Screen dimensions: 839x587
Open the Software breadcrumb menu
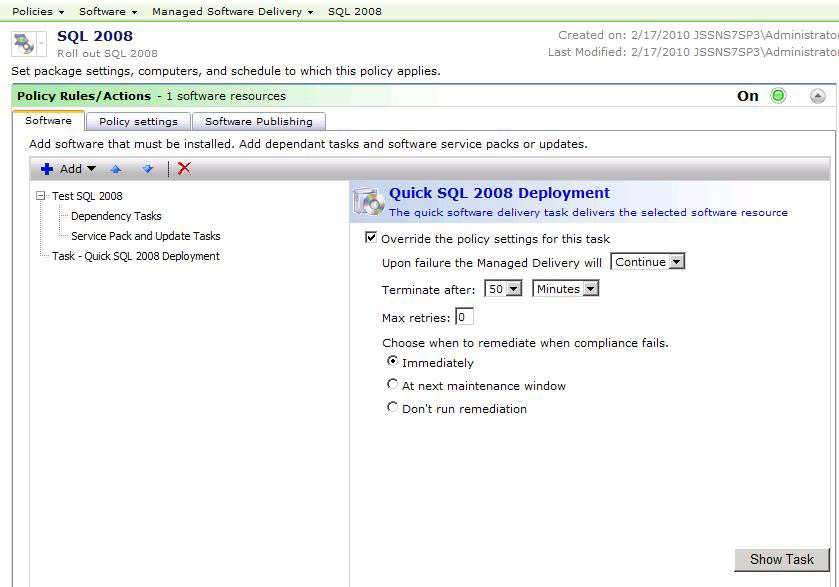click(x=108, y=11)
